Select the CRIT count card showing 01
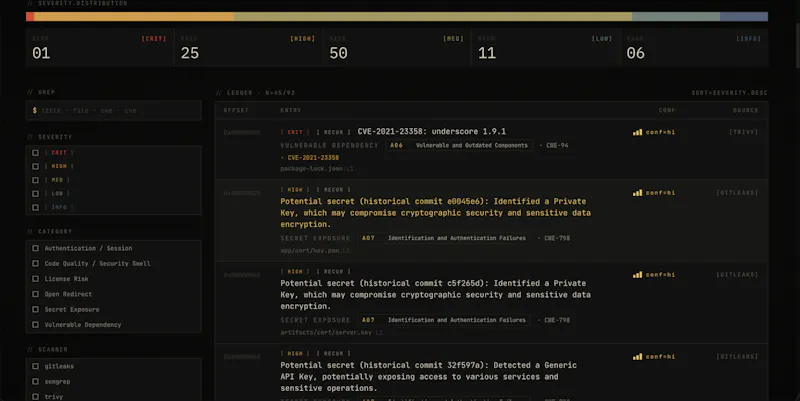This screenshot has height=401, width=800. (99, 48)
